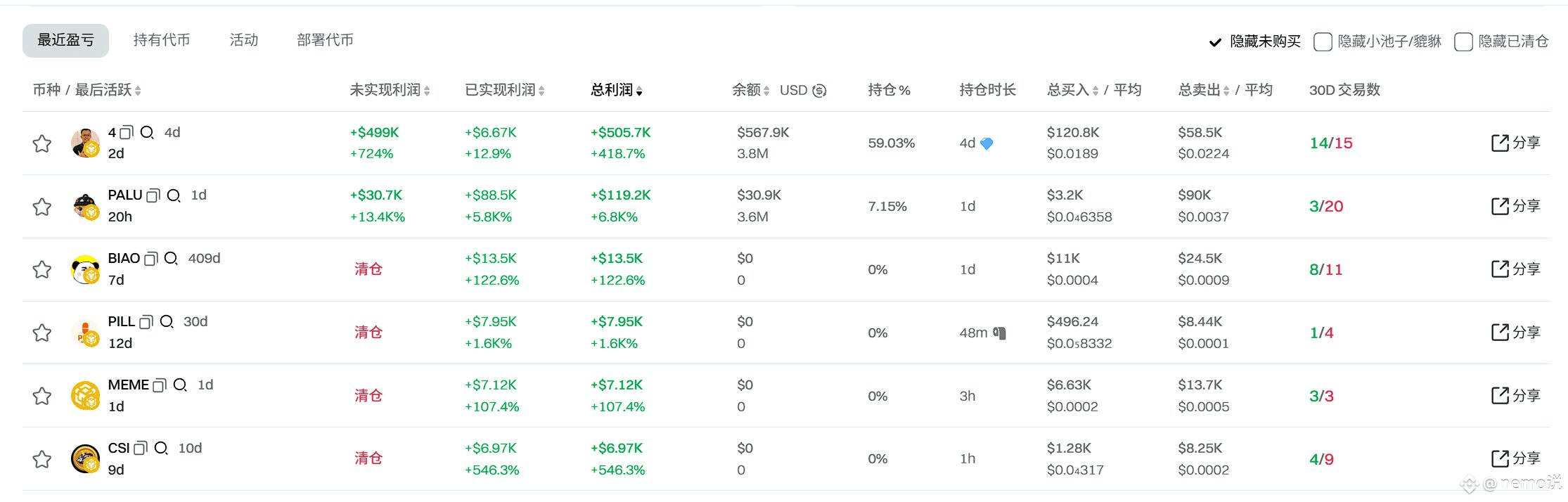Sort by 总利润 column
1568x502 pixels.
tap(617, 90)
